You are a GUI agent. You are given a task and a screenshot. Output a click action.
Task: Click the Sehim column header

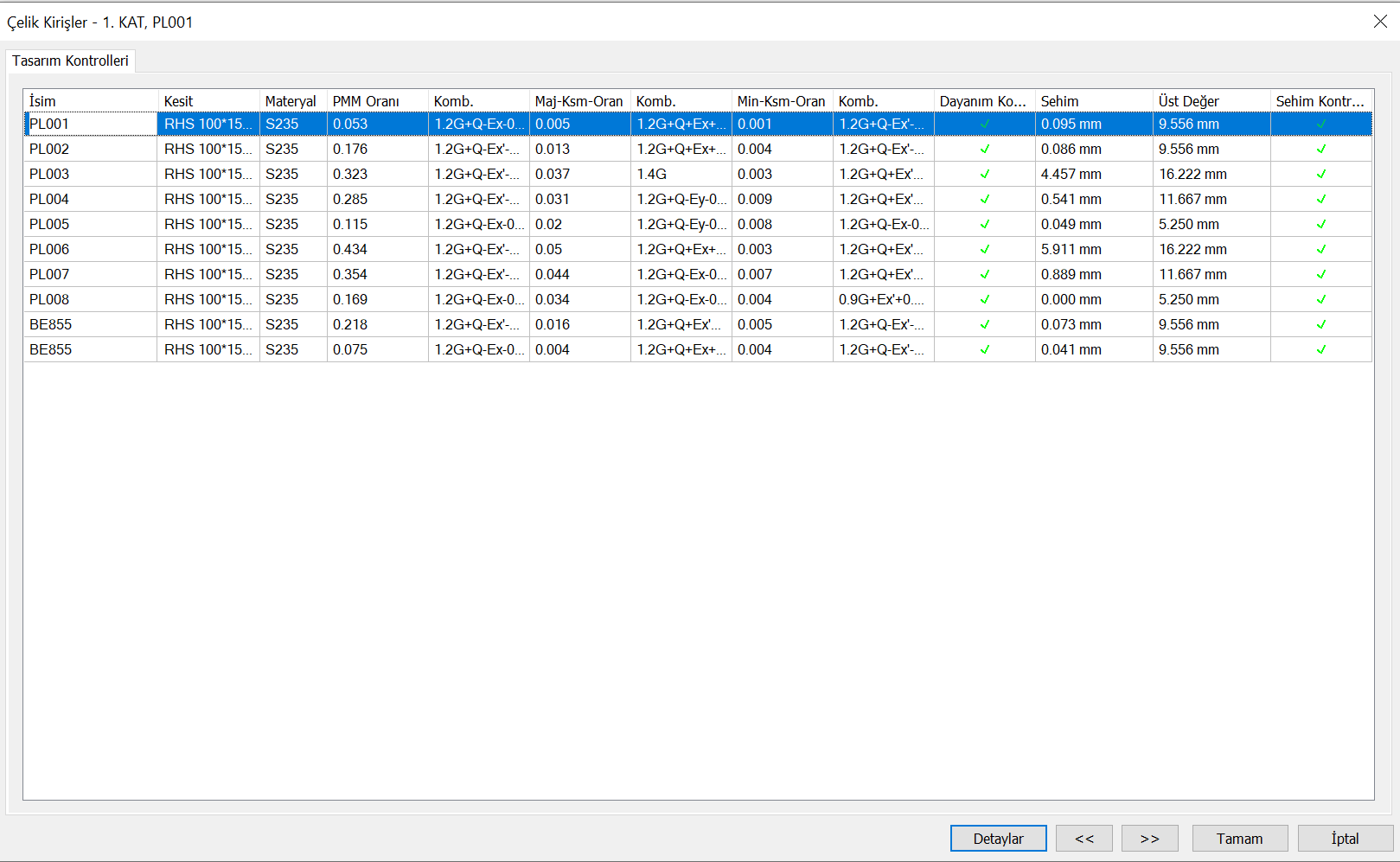pyautogui.click(x=1093, y=101)
